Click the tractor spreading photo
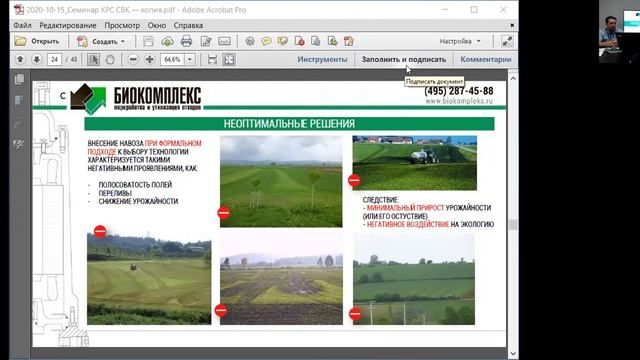The image size is (640, 360). pos(415,163)
